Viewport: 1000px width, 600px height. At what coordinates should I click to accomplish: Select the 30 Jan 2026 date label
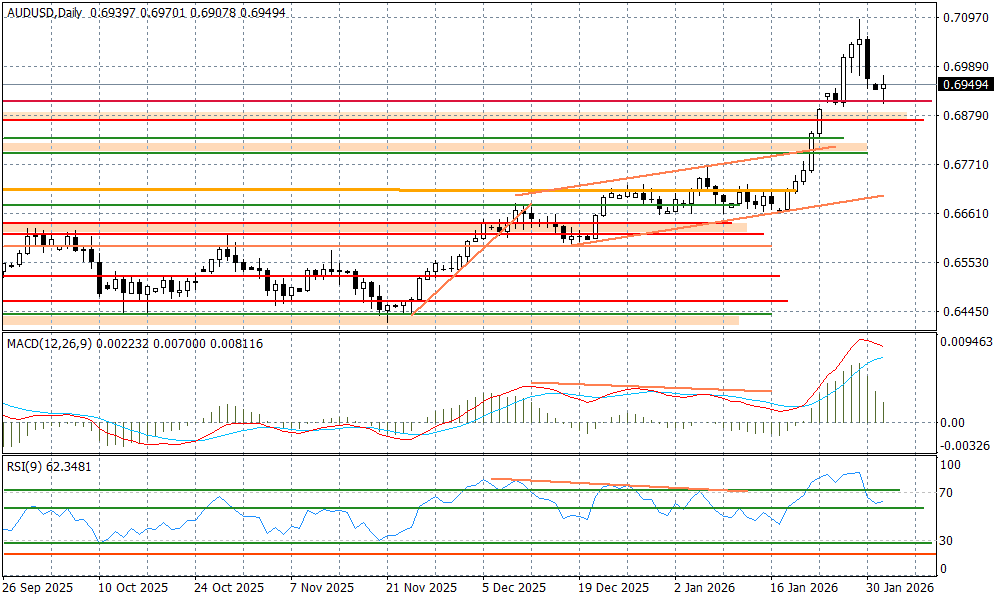pyautogui.click(x=899, y=588)
